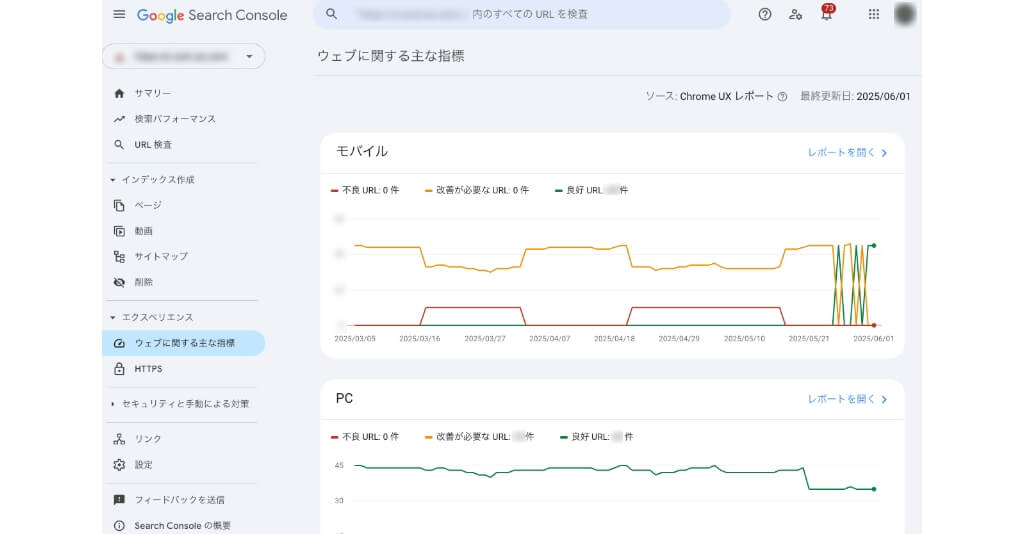Click 2025/03/05 axis label

click(x=355, y=339)
